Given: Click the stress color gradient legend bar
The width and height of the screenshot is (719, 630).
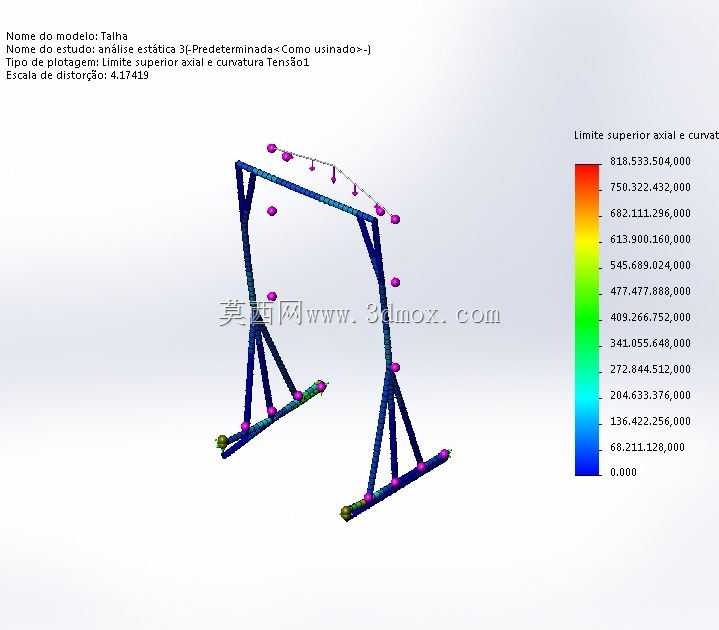Looking at the screenshot, I should (587, 320).
